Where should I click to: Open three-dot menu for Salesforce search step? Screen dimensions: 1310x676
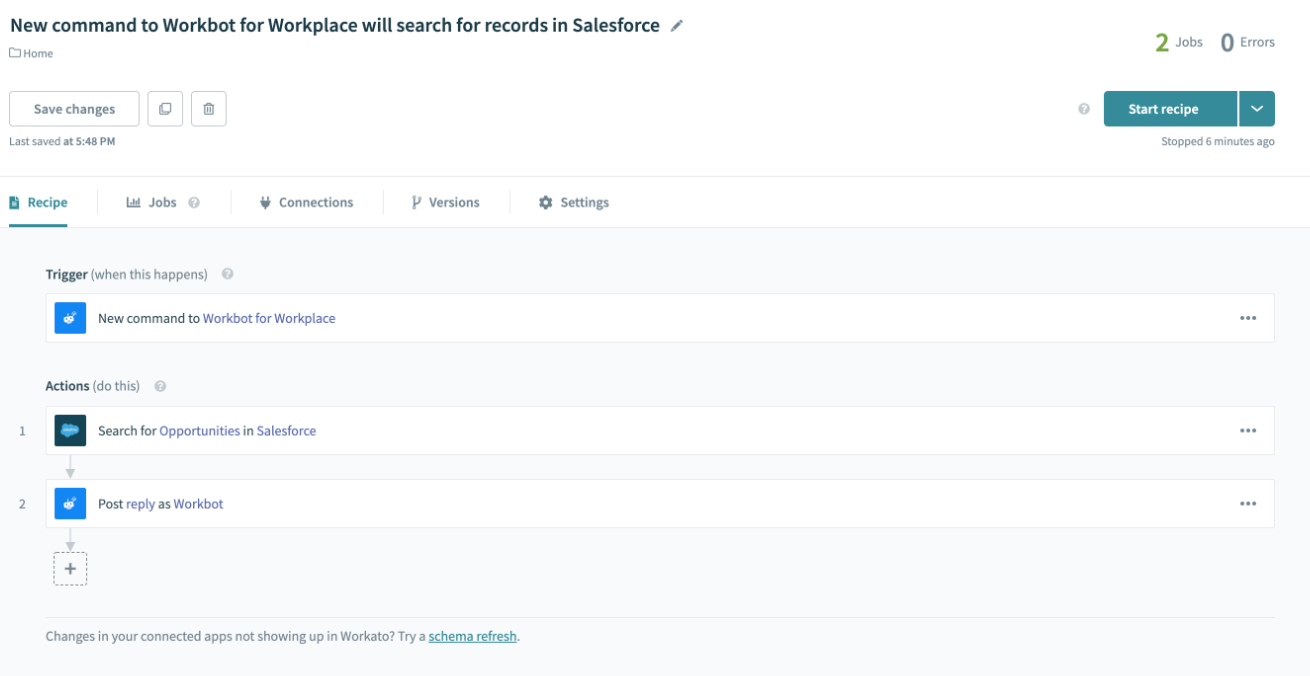(x=1247, y=431)
